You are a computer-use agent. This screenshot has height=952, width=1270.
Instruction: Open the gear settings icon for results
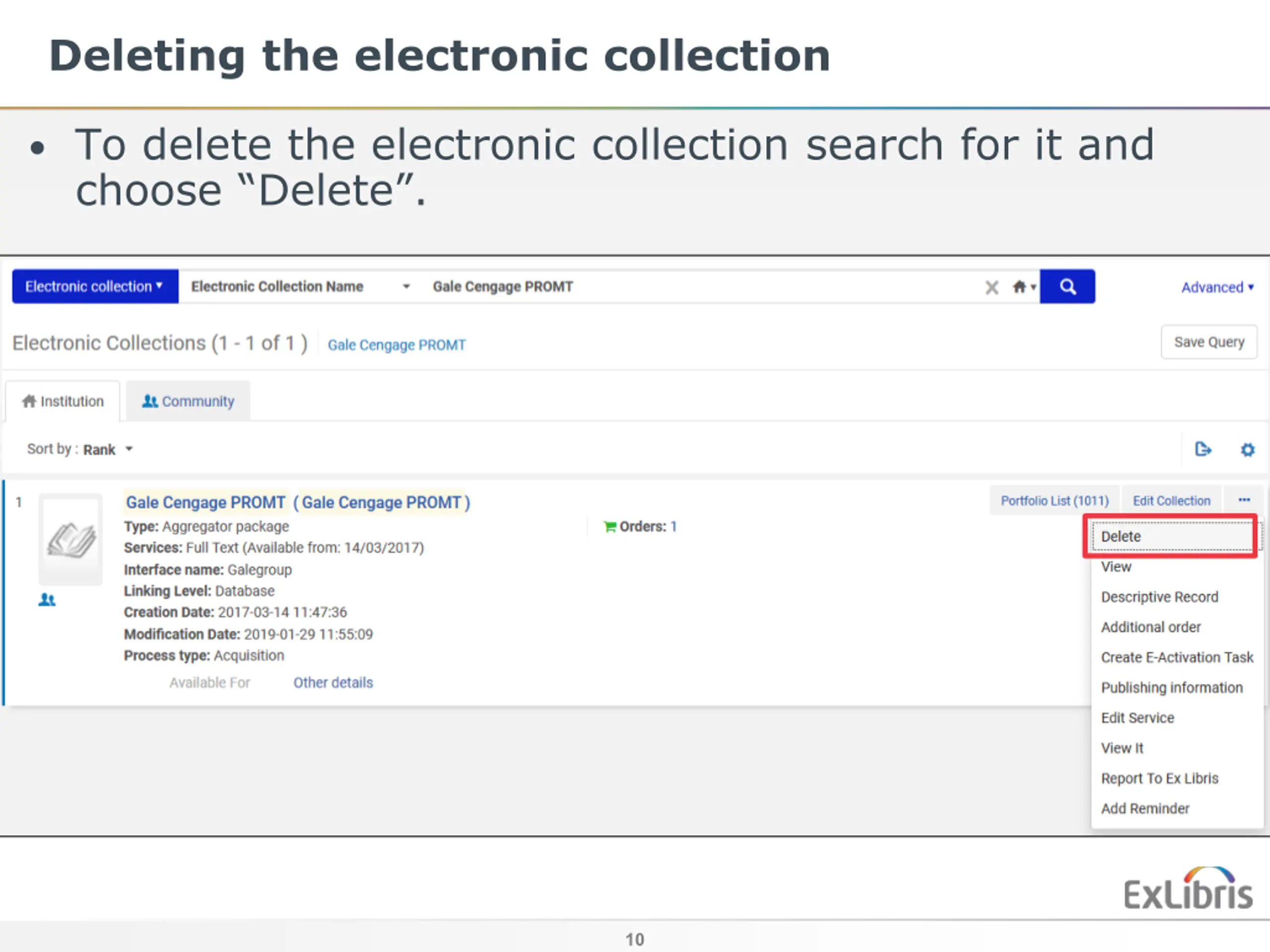(1247, 449)
